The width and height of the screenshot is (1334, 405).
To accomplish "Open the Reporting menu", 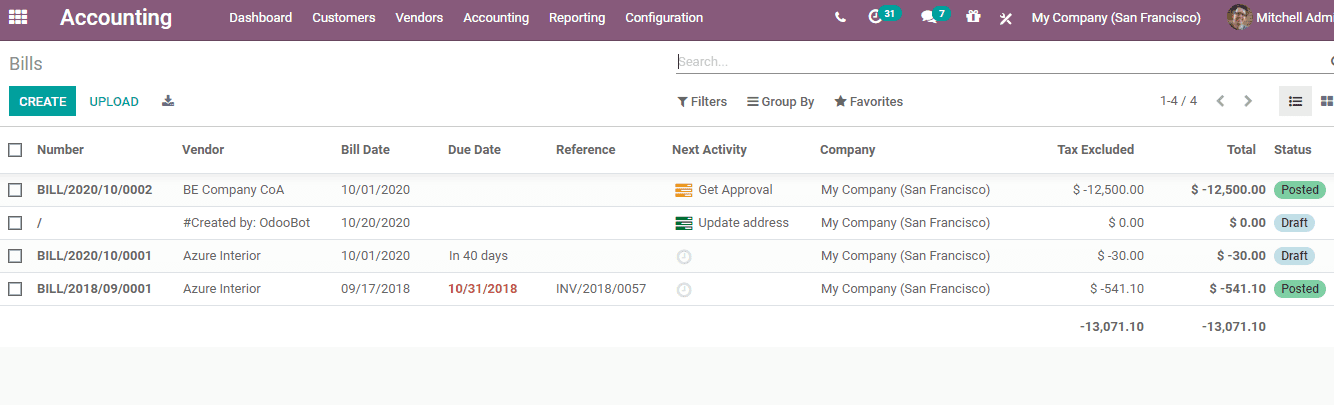I will tap(577, 18).
